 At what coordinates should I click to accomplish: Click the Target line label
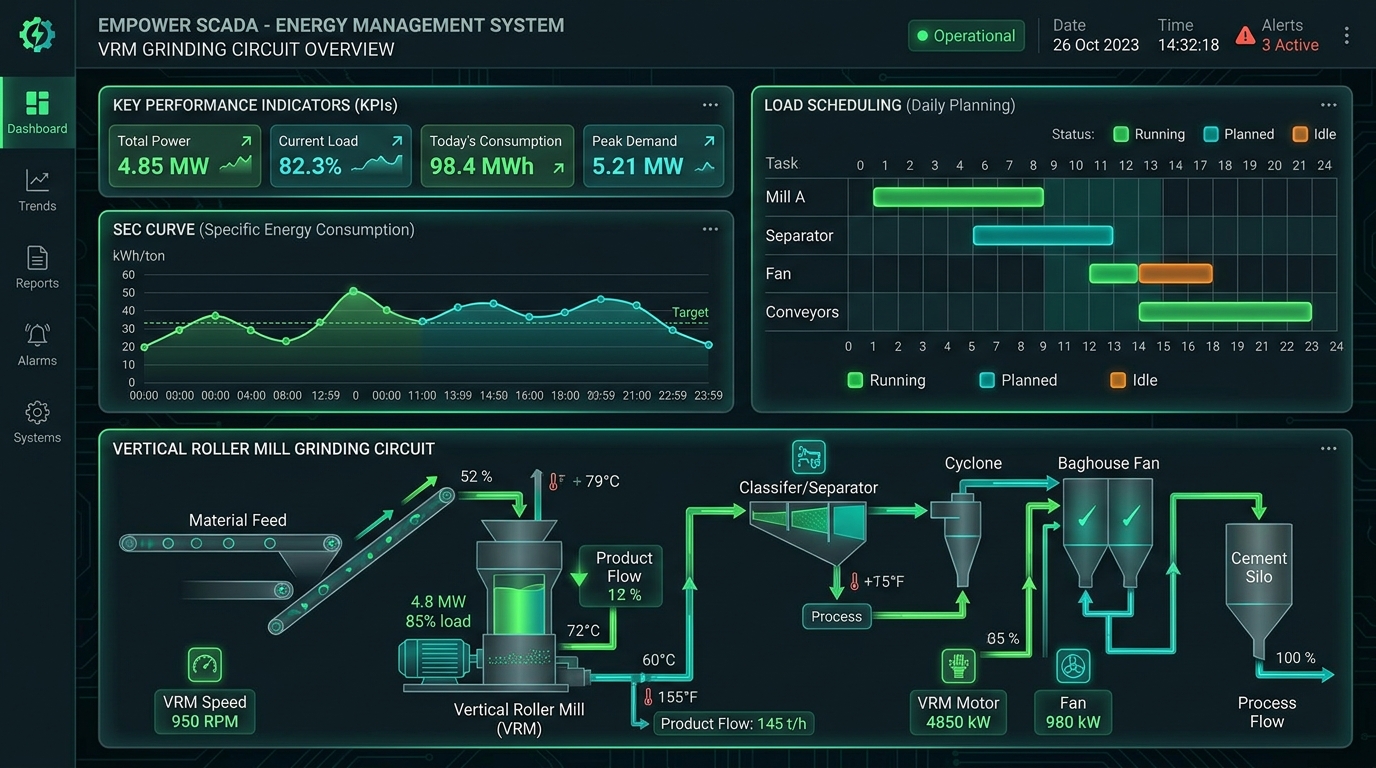(x=690, y=312)
